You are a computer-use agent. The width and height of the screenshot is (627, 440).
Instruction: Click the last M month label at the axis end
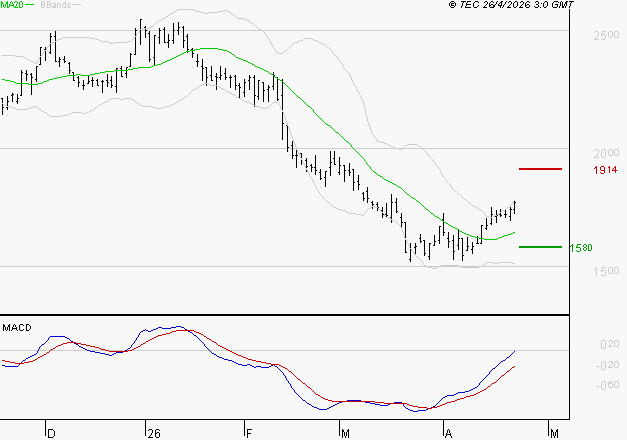[554, 434]
